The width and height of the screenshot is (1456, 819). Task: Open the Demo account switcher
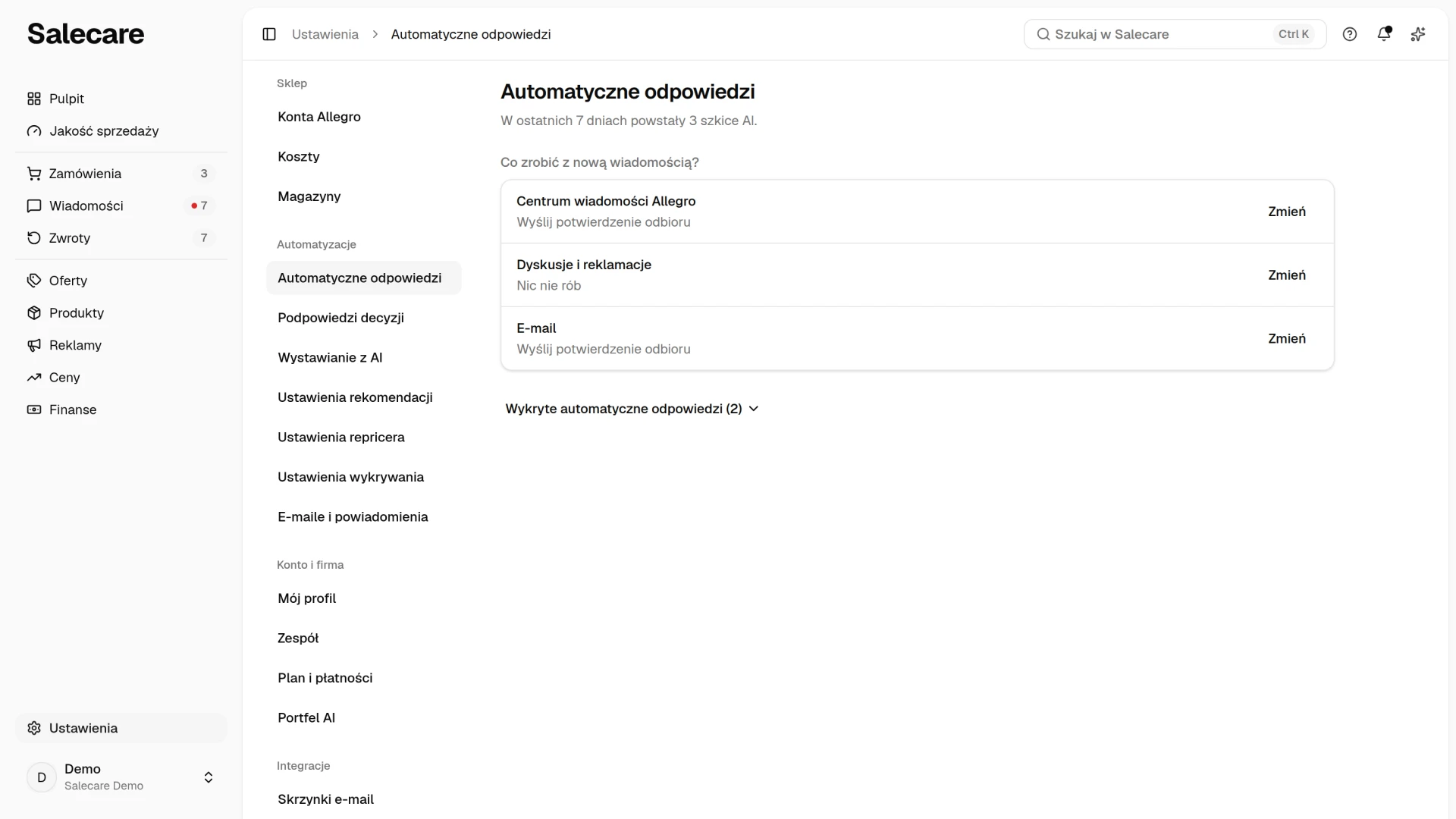(121, 777)
